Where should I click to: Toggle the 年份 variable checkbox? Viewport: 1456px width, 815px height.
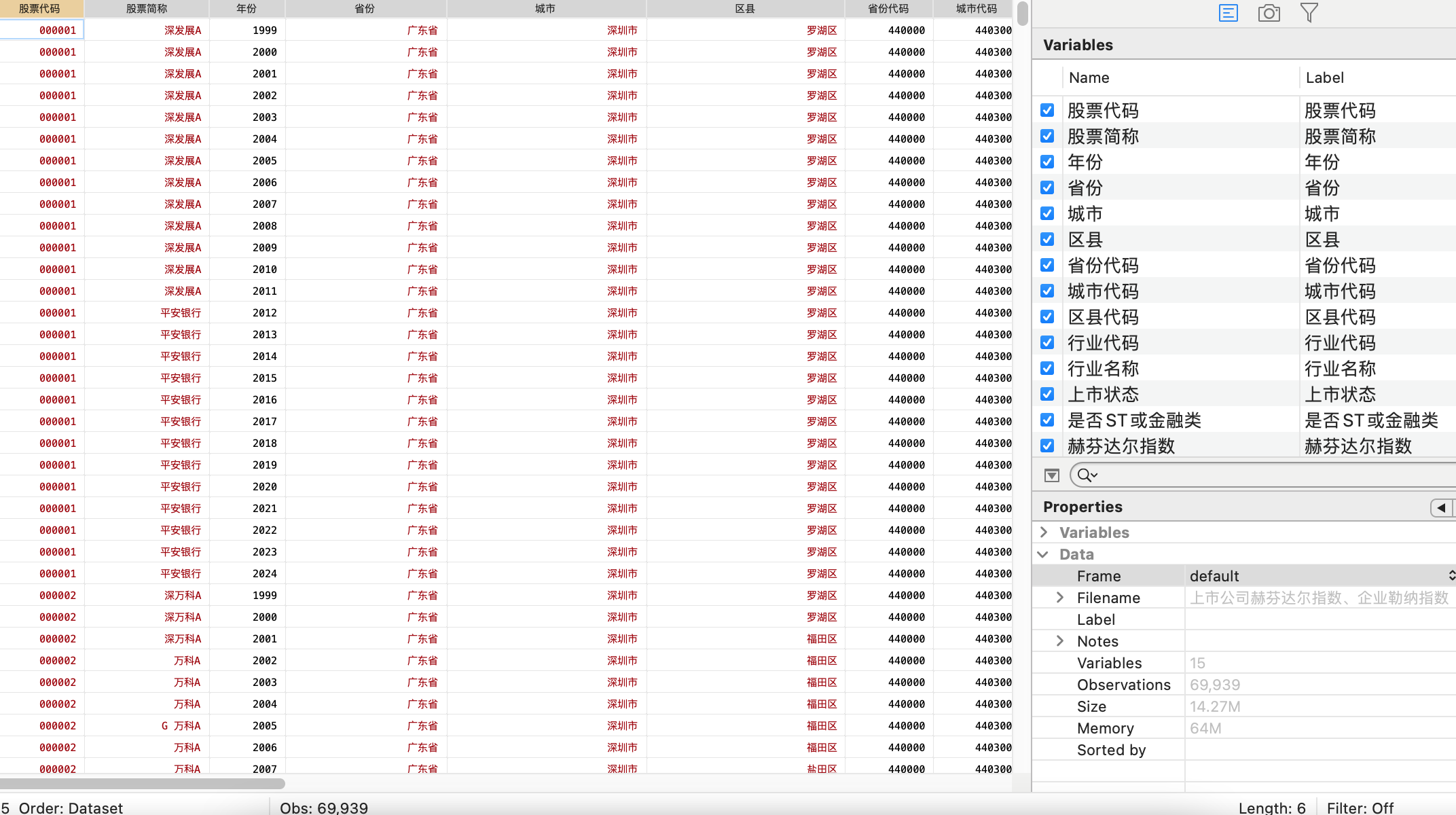tap(1047, 162)
